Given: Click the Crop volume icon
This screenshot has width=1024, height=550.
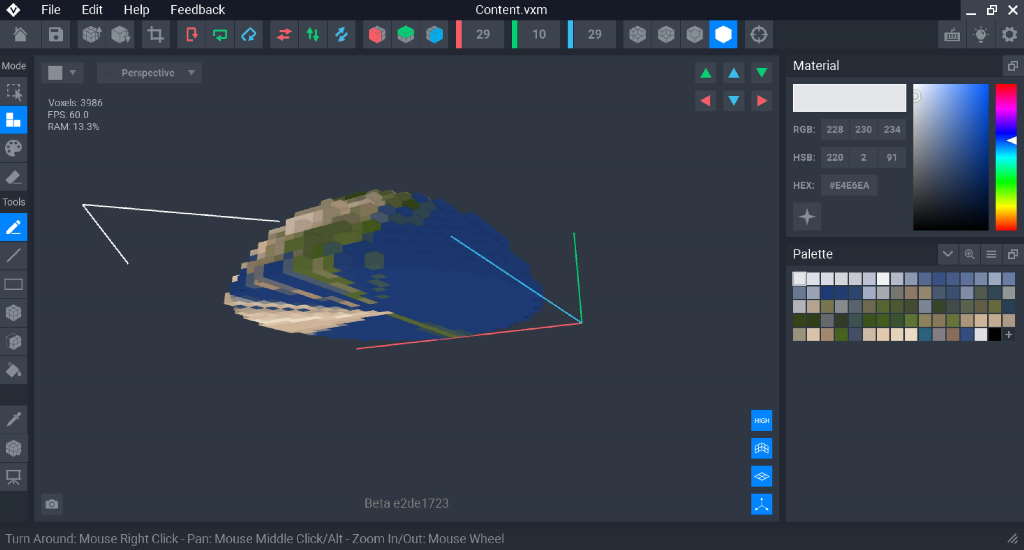Looking at the screenshot, I should click(x=155, y=35).
